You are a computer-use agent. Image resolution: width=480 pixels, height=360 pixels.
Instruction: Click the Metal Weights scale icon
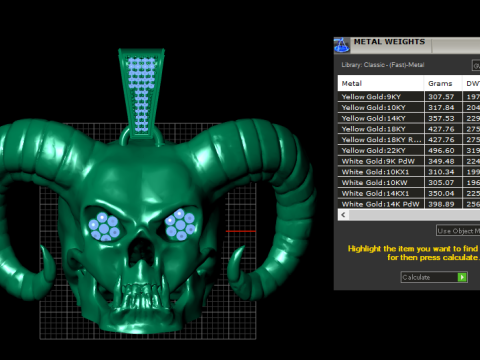342,45
